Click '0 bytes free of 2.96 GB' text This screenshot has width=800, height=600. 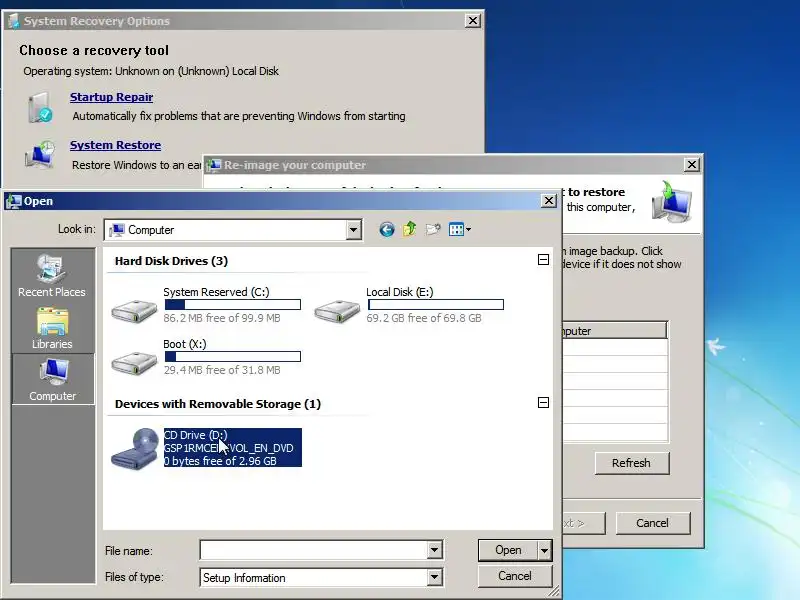click(x=220, y=461)
